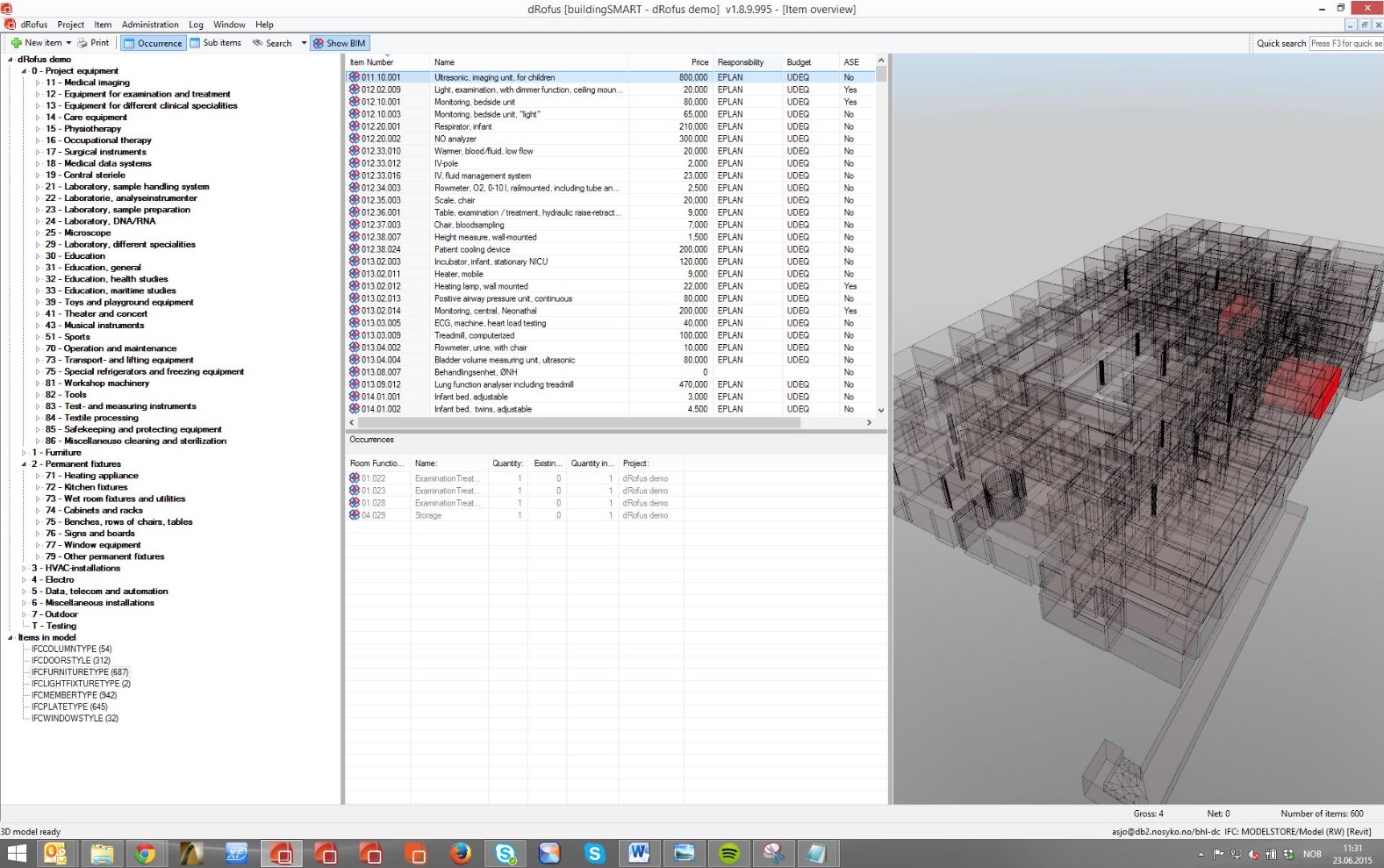Click the BIM icon on occurrence 01.022

click(x=355, y=478)
